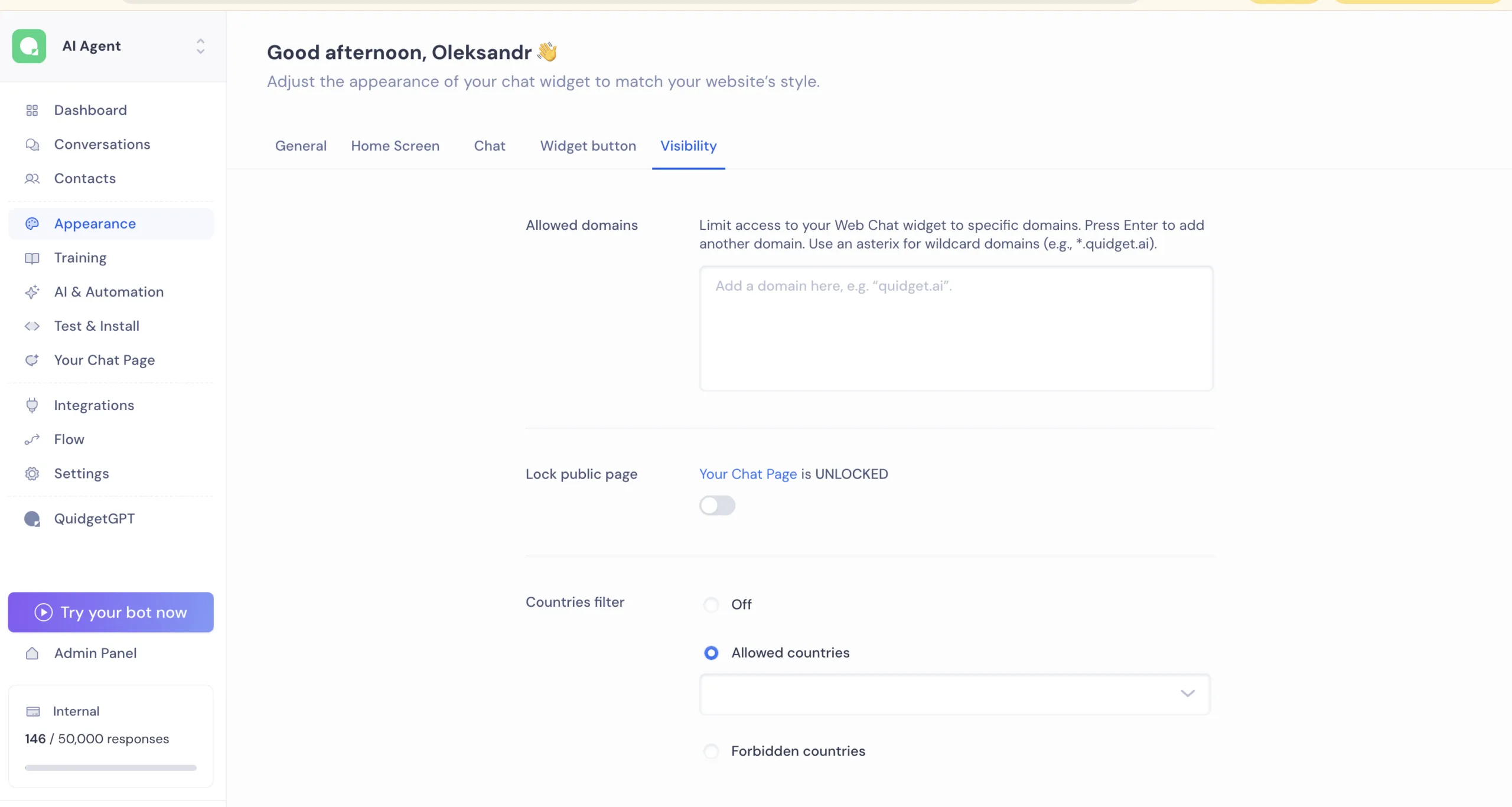Switch to the Home Screen tab
This screenshot has width=1512, height=807.
coord(395,146)
